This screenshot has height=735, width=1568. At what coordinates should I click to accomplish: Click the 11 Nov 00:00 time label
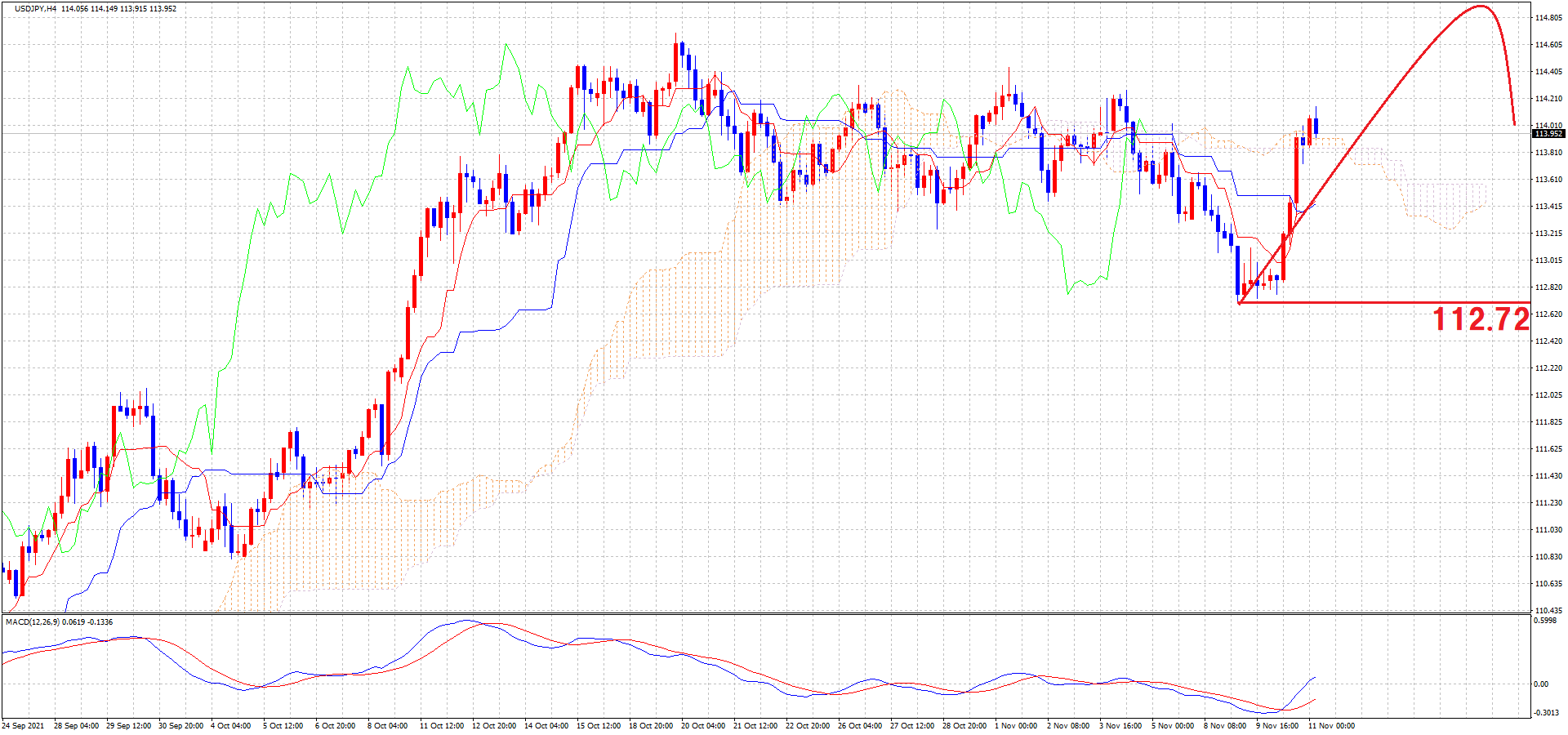(x=1331, y=726)
